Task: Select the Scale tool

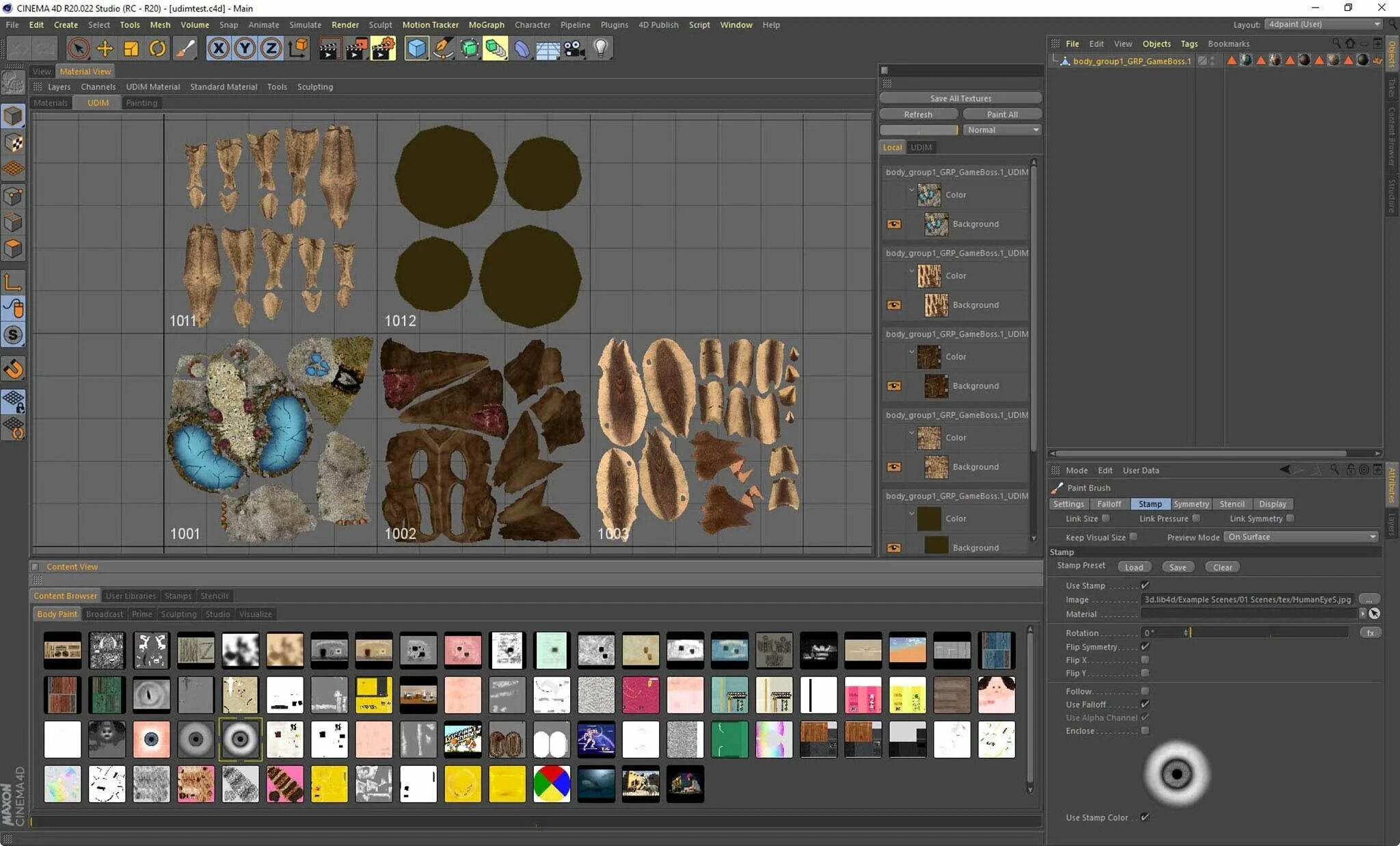Action: click(131, 49)
